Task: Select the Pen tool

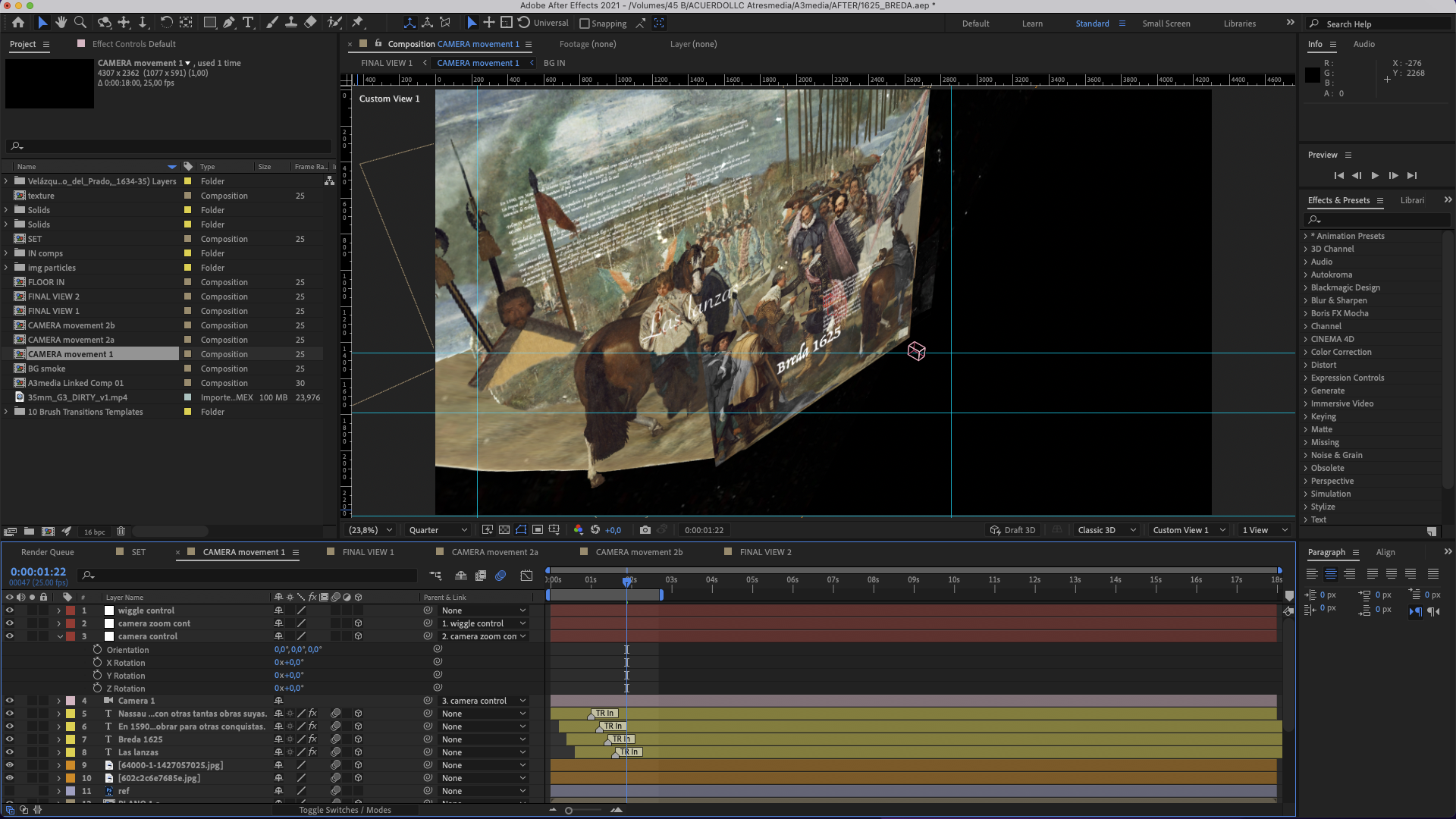Action: (228, 23)
